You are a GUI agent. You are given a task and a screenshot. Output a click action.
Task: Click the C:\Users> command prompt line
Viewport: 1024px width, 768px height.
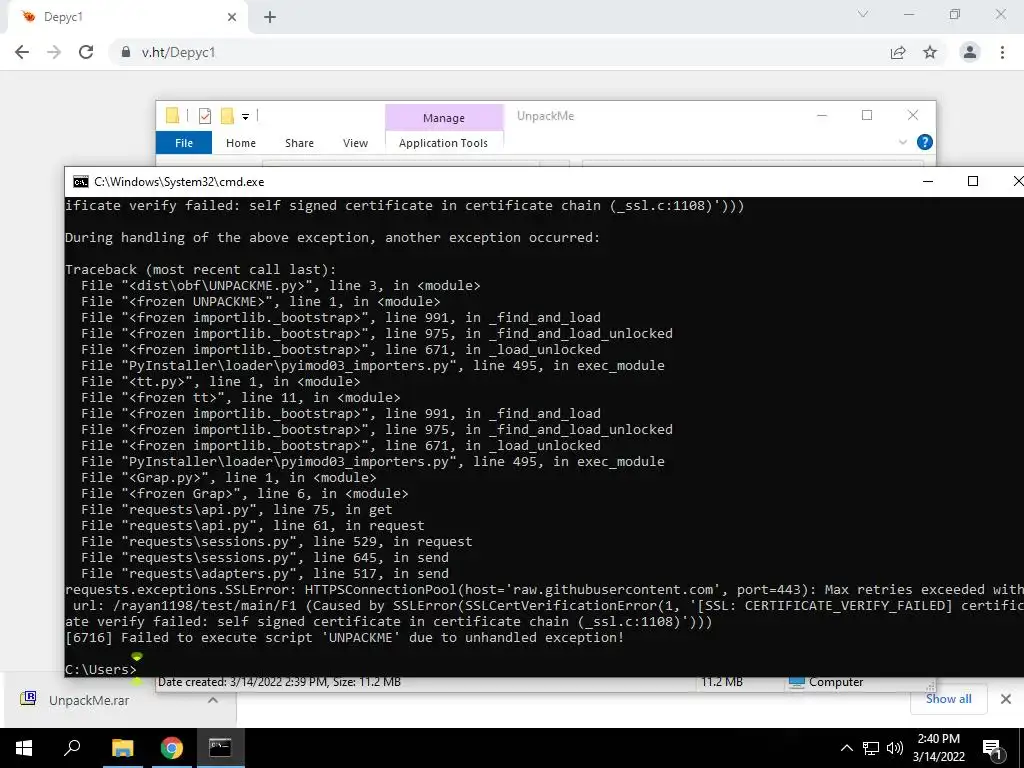point(101,669)
